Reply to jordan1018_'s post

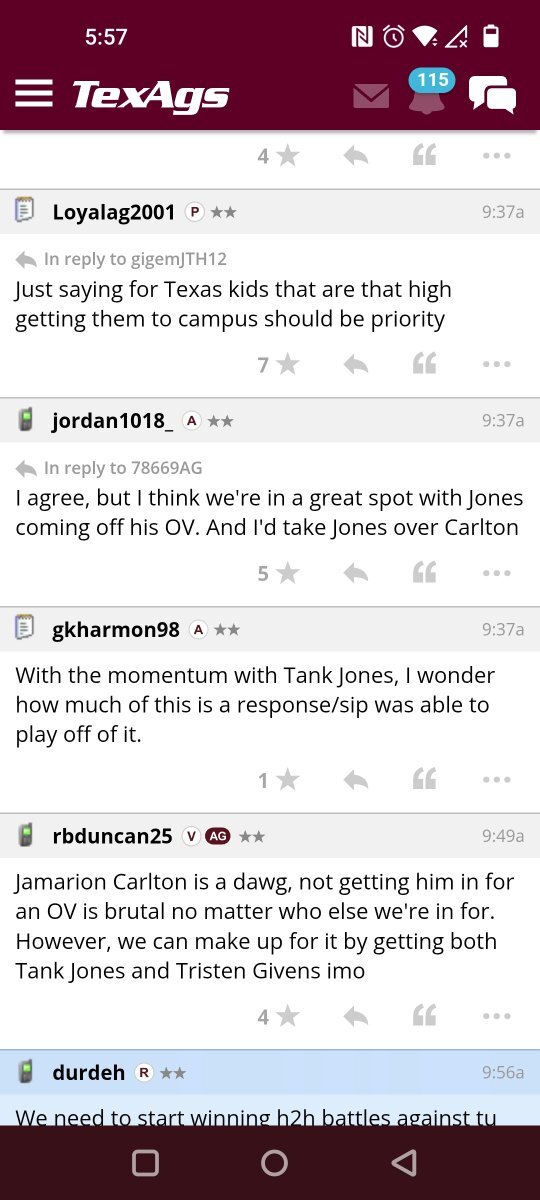point(355,573)
